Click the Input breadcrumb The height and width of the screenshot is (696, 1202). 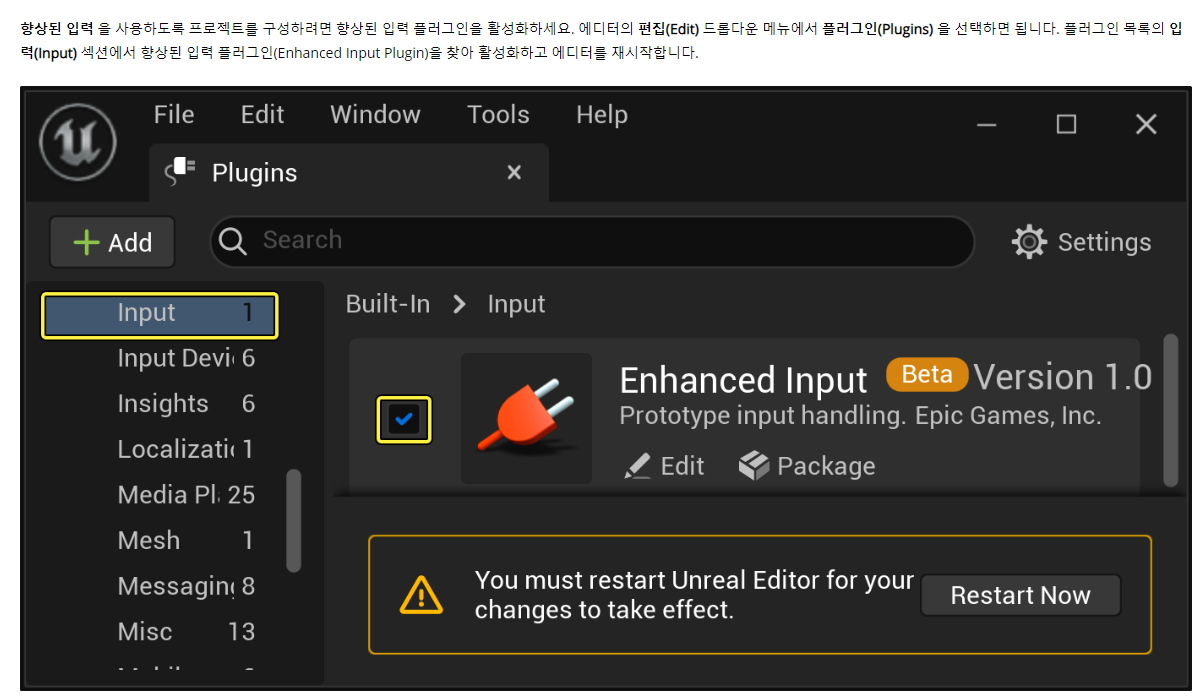point(516,304)
